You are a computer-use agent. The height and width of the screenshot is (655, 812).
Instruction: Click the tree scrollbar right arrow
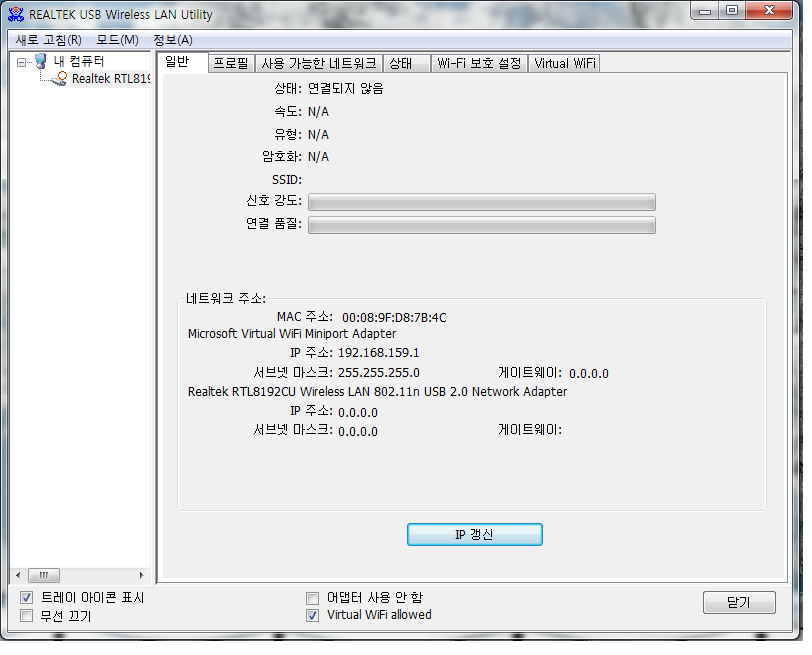[141, 575]
